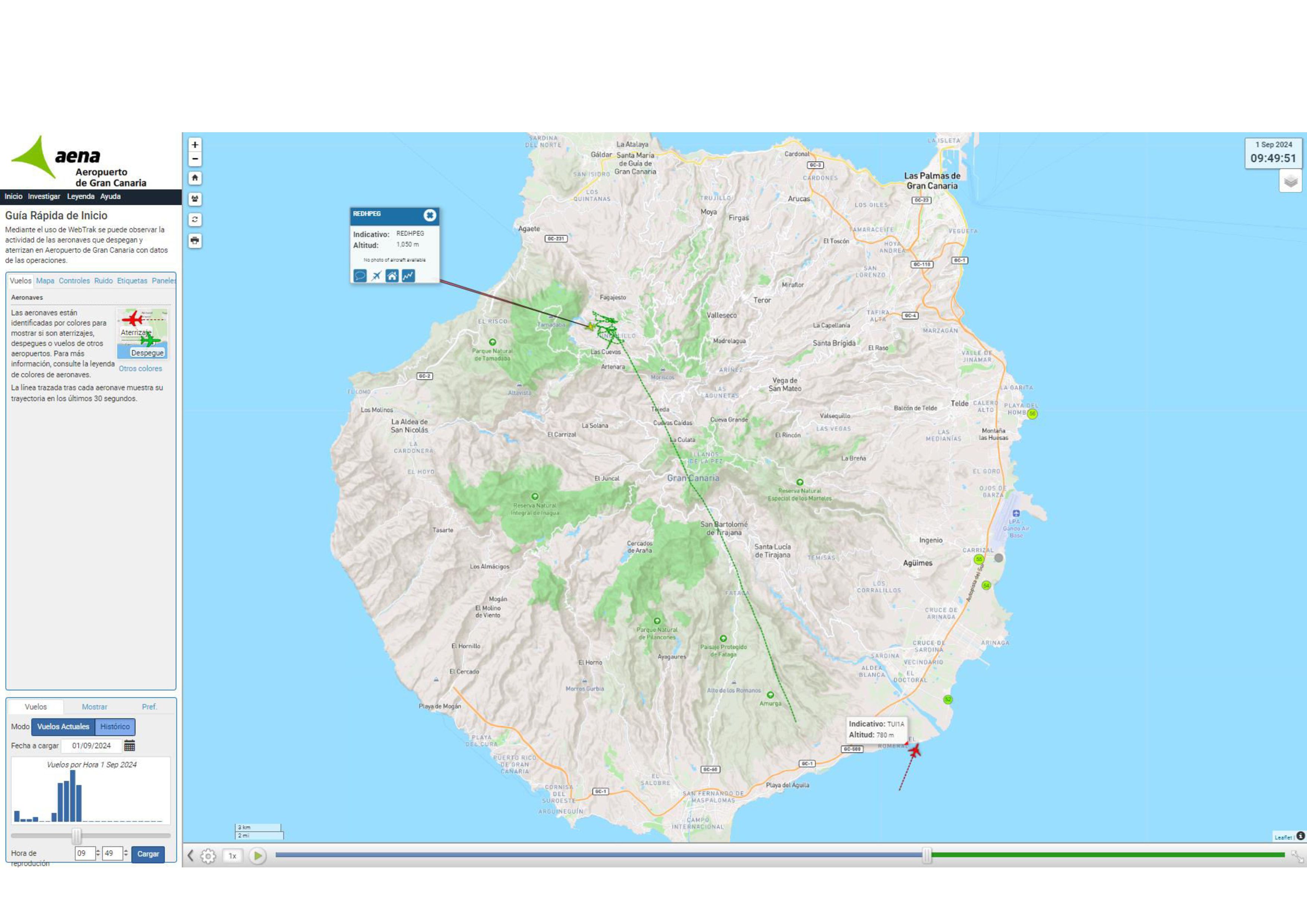Click house icon in REDHPEG popup
This screenshot has height=924, width=1307.
click(x=392, y=276)
